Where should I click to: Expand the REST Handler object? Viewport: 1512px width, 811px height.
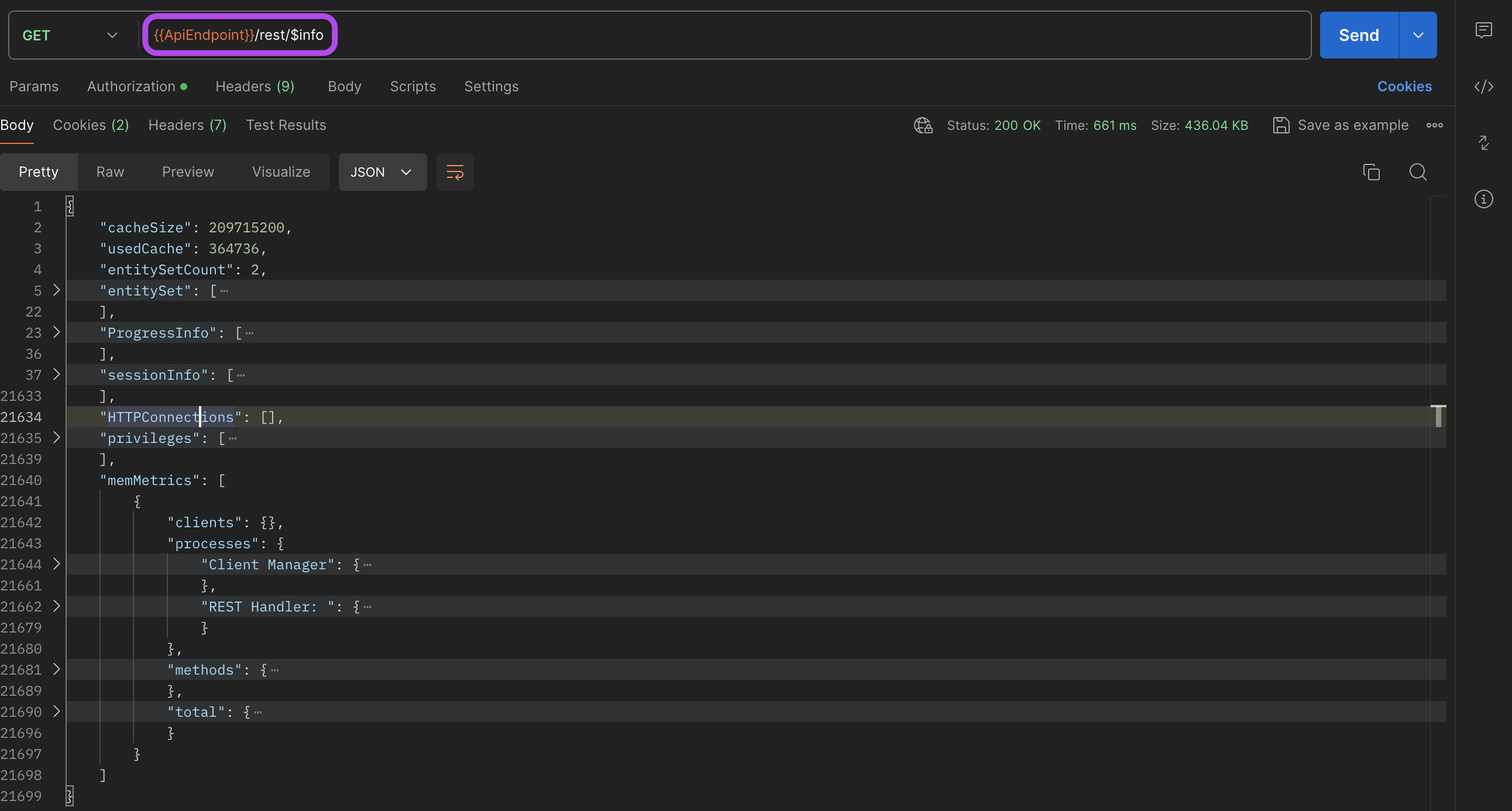pos(56,606)
